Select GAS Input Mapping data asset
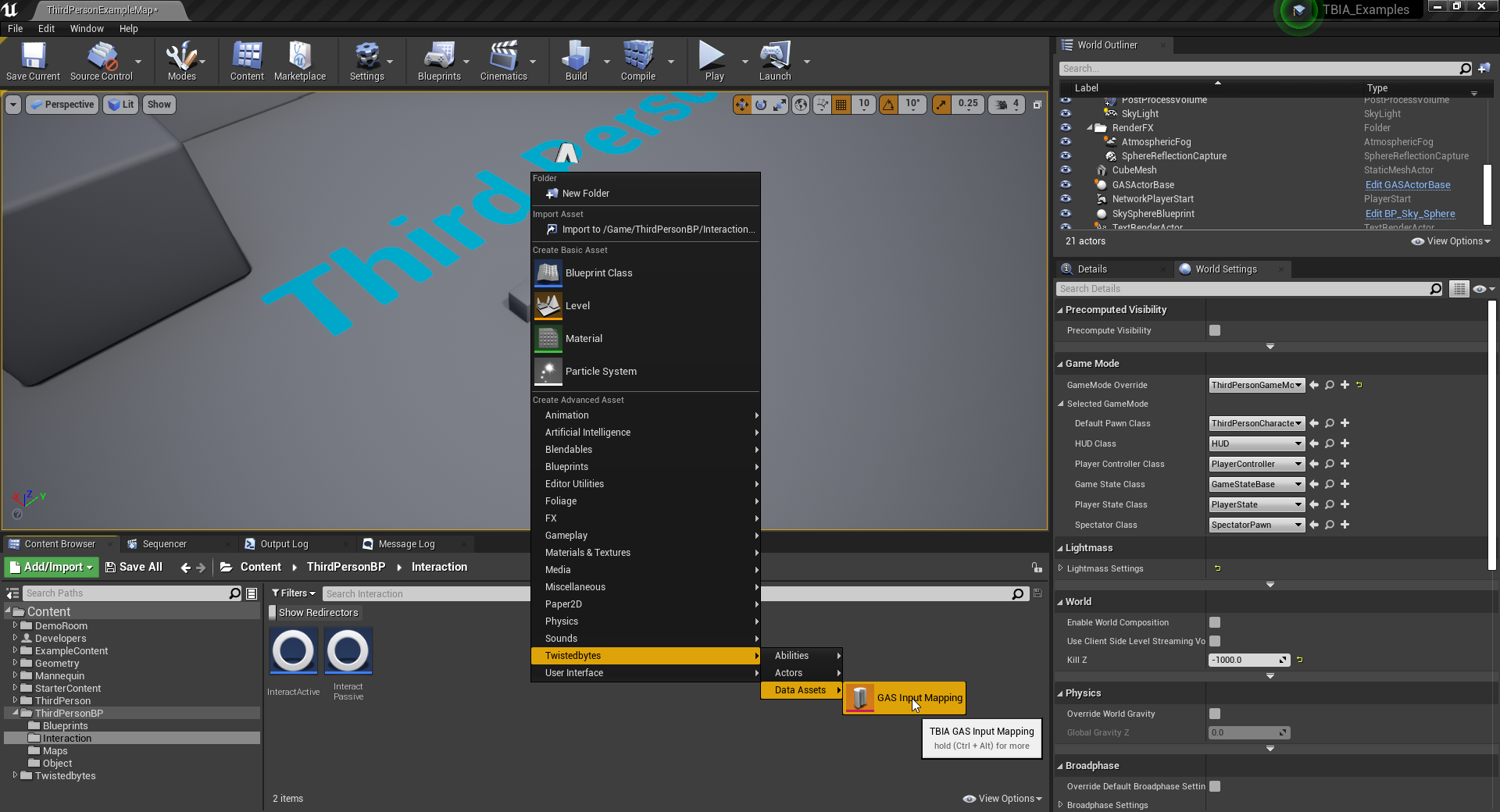 click(905, 698)
